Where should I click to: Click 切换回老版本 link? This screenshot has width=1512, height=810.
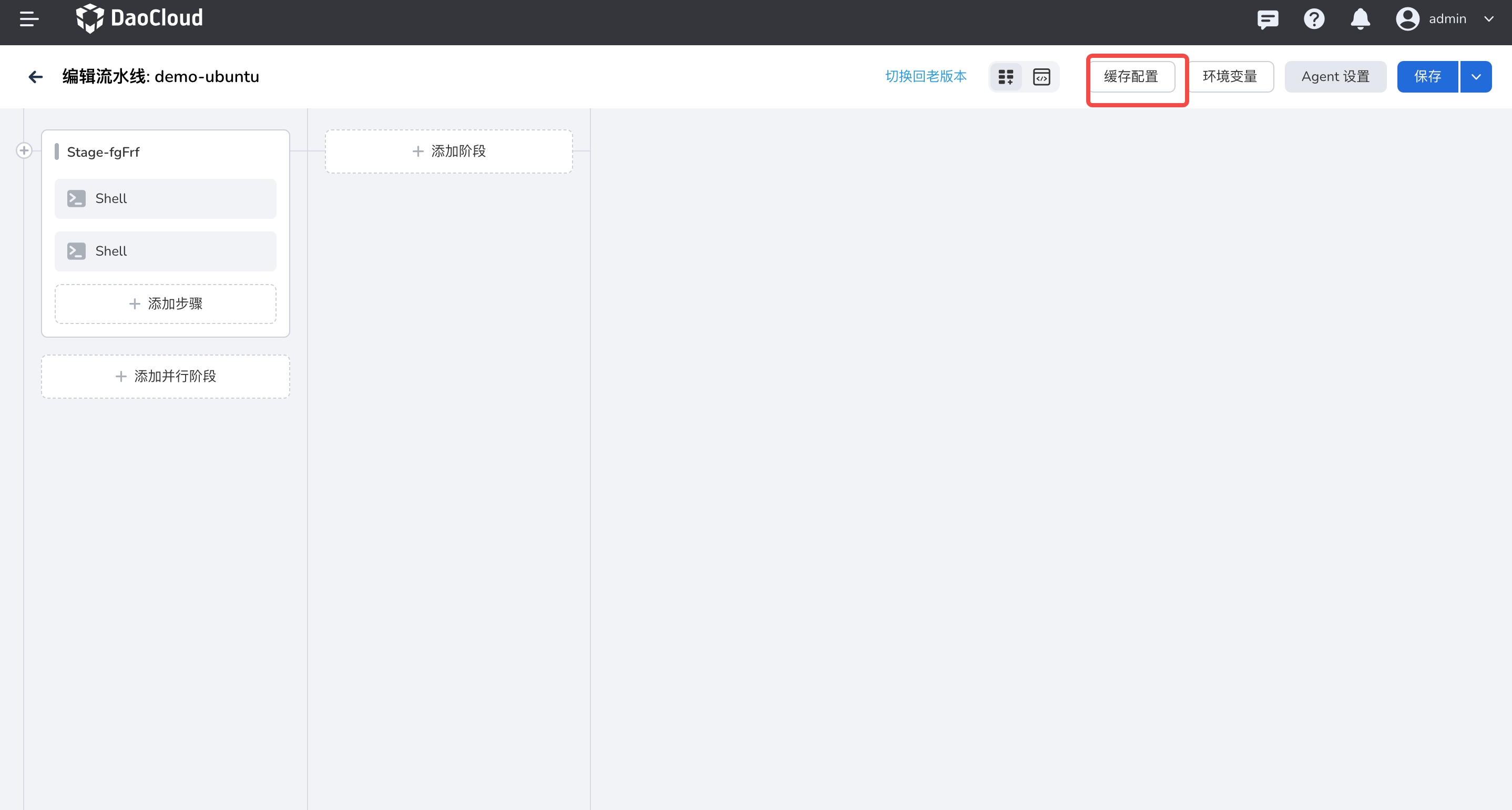[926, 76]
